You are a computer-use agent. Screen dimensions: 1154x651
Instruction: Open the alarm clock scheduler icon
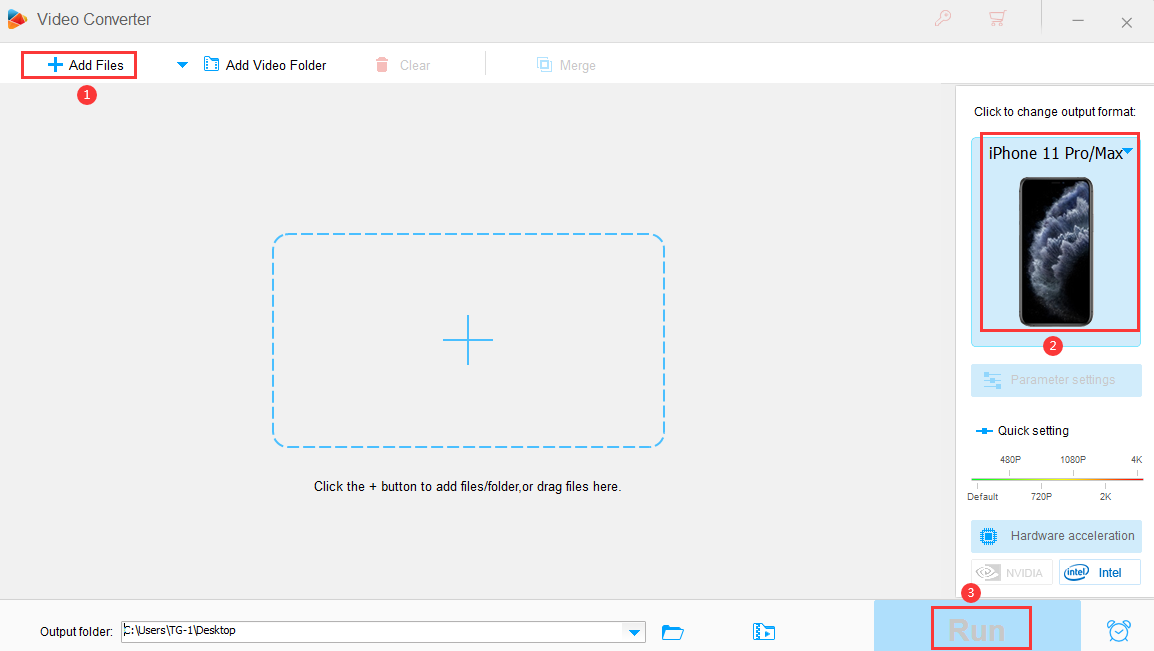[x=1119, y=630]
